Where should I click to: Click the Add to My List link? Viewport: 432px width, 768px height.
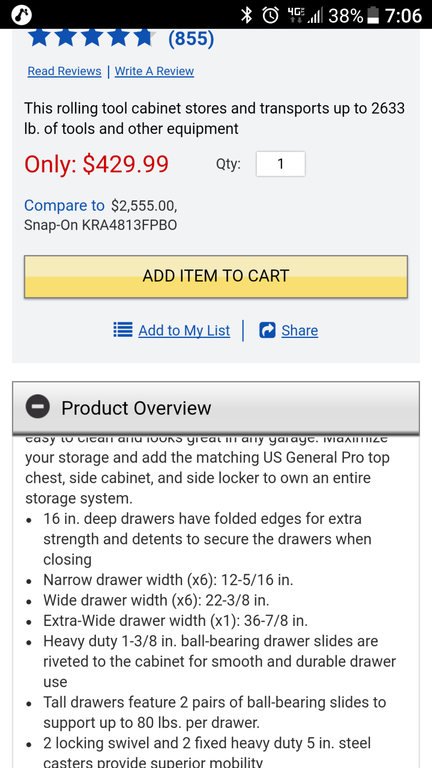pyautogui.click(x=184, y=331)
